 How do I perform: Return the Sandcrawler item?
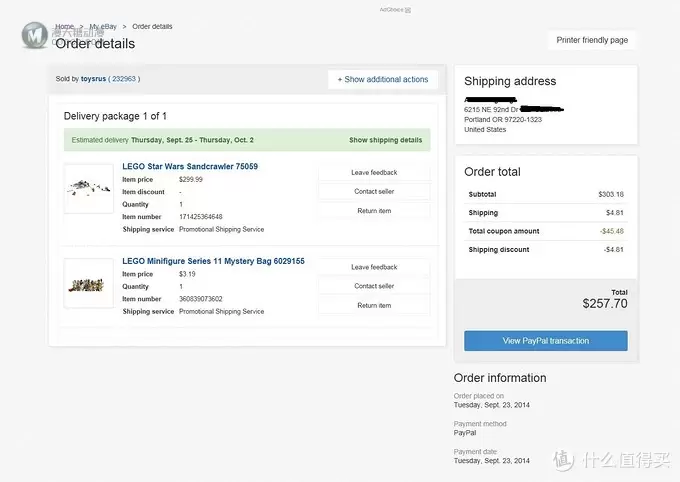click(x=374, y=210)
